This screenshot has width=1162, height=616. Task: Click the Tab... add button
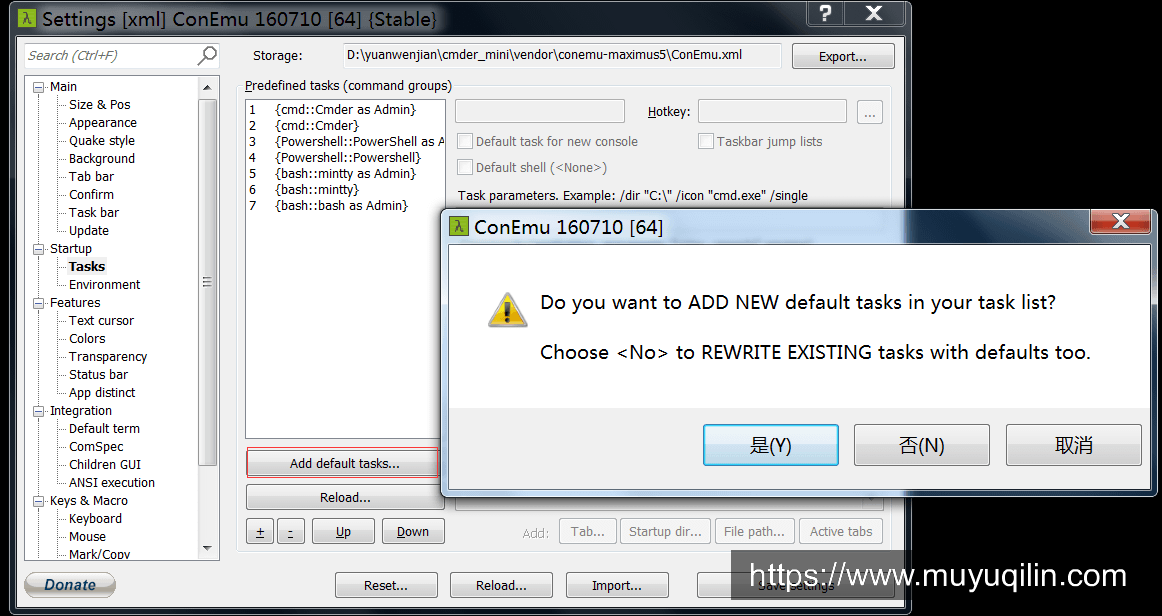click(x=588, y=531)
